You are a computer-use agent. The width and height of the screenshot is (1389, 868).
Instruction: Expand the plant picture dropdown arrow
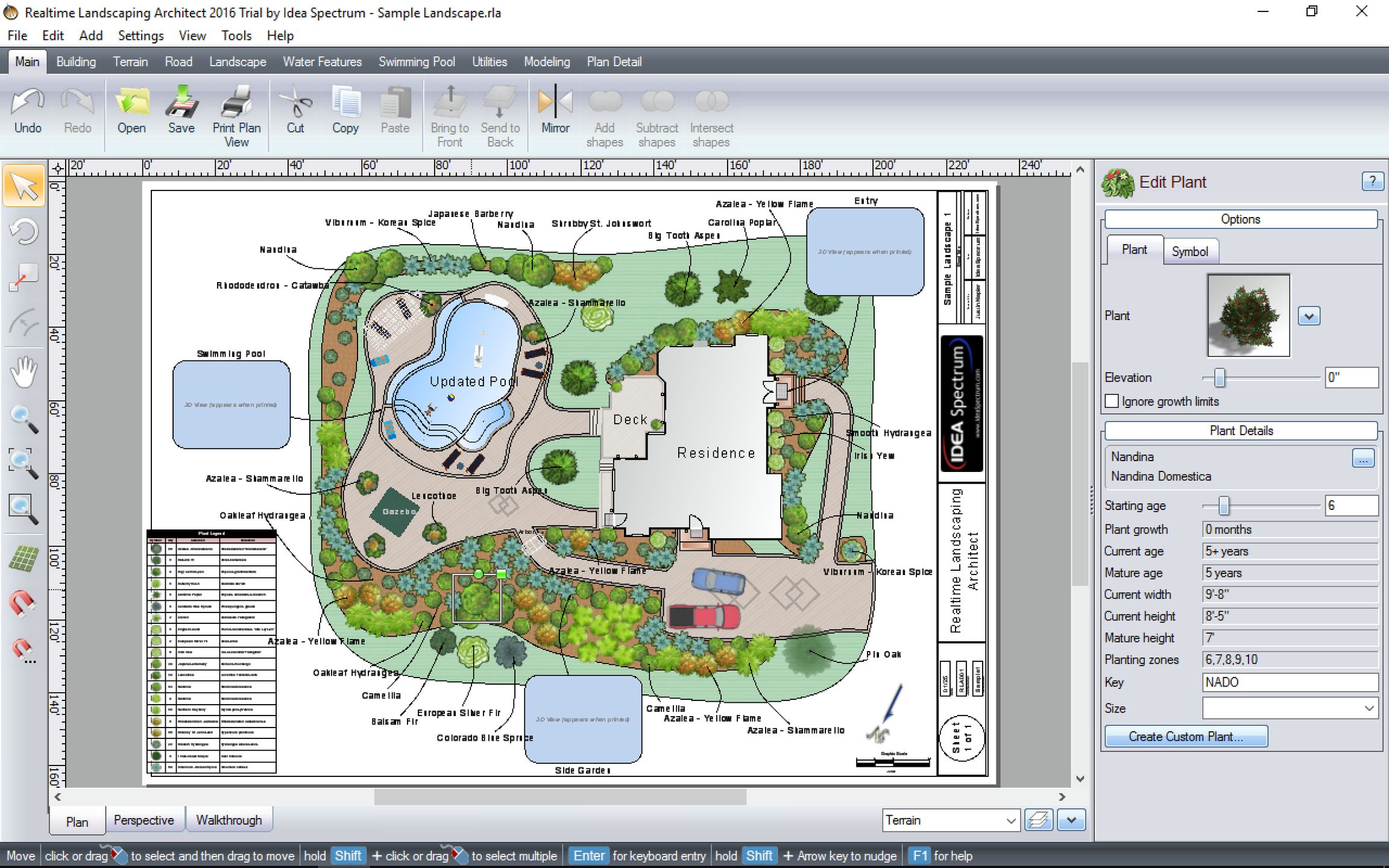(x=1308, y=316)
